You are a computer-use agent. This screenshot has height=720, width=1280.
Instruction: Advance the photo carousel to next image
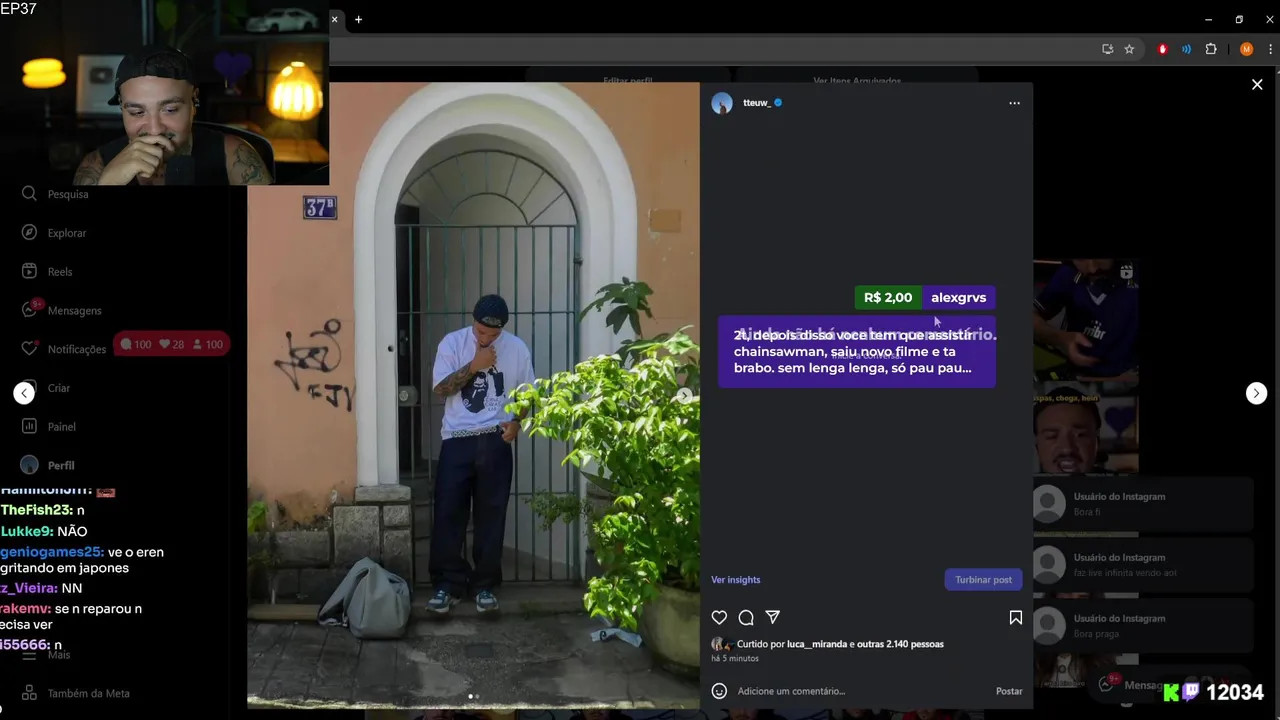point(684,396)
